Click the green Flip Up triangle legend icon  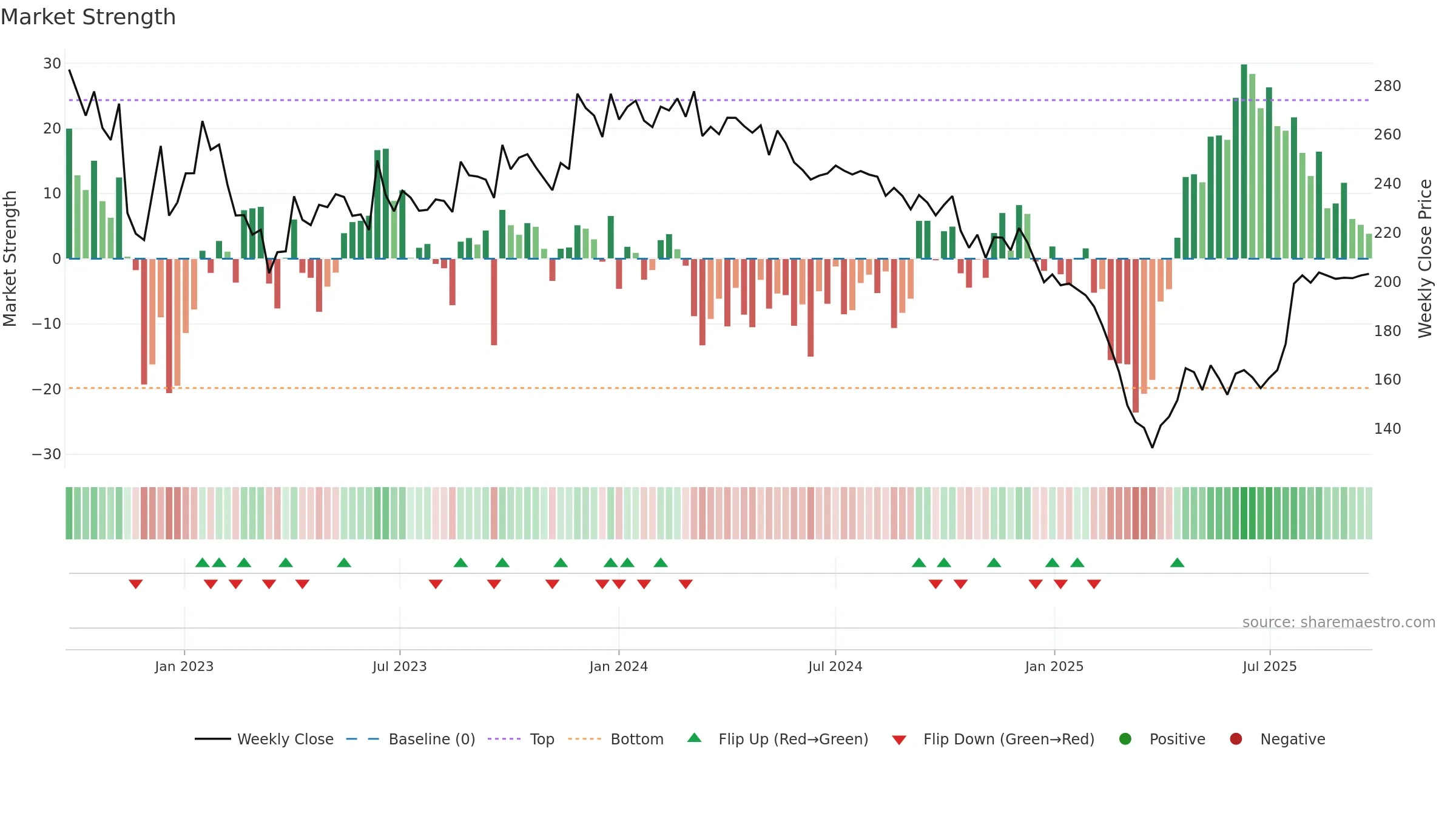[x=695, y=738]
